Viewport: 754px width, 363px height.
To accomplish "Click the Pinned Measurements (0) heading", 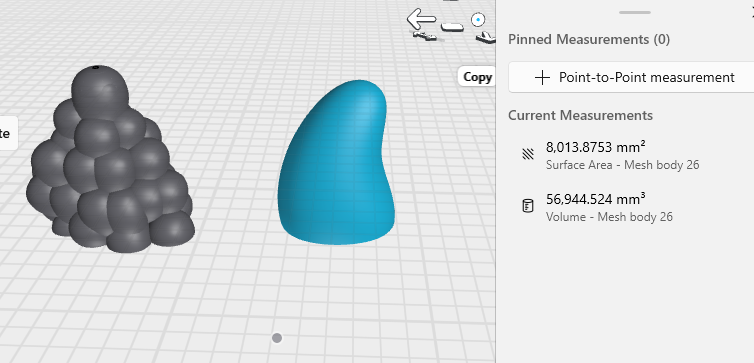I will pyautogui.click(x=589, y=39).
